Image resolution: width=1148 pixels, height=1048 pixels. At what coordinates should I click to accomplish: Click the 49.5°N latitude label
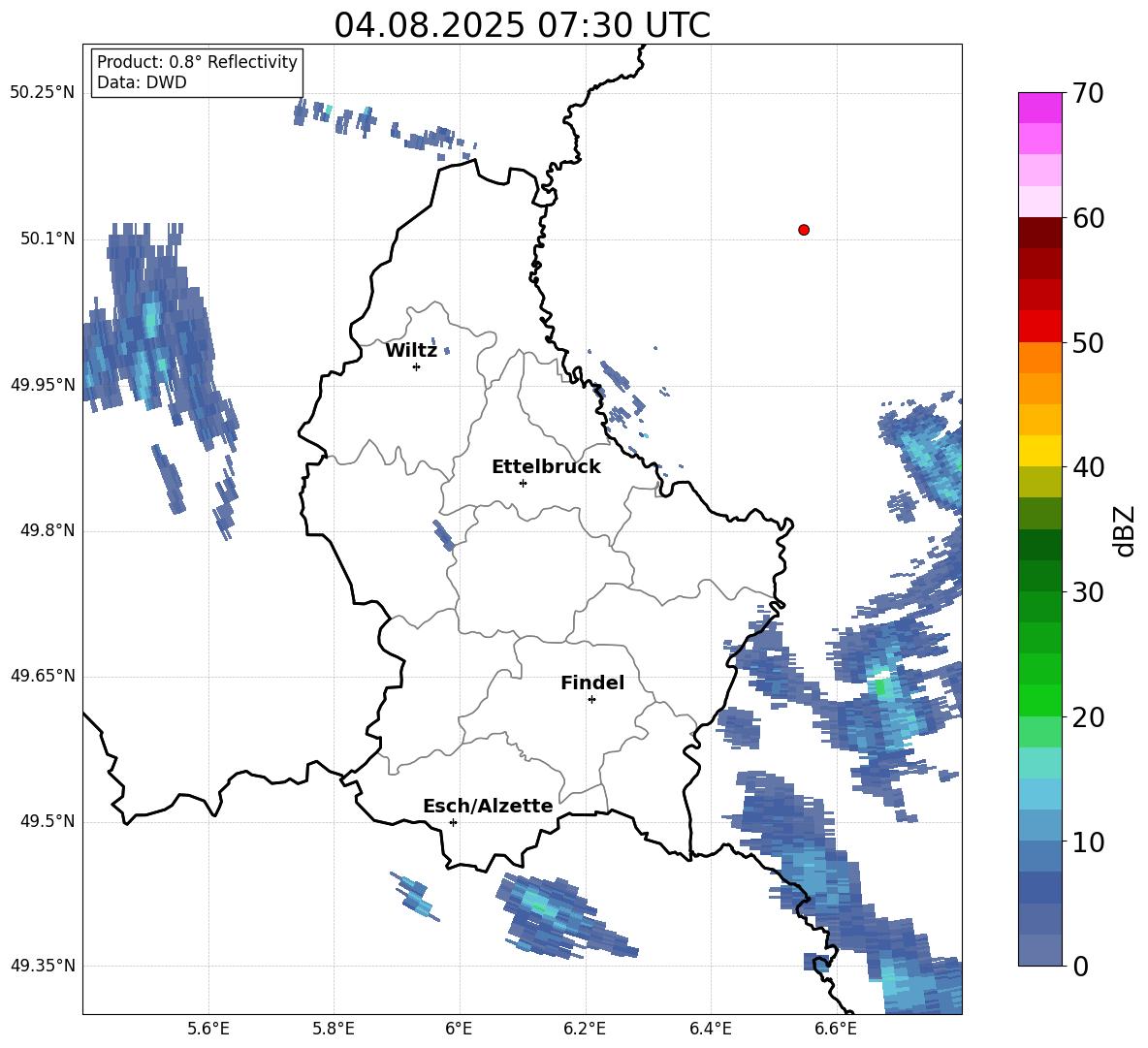tap(48, 821)
